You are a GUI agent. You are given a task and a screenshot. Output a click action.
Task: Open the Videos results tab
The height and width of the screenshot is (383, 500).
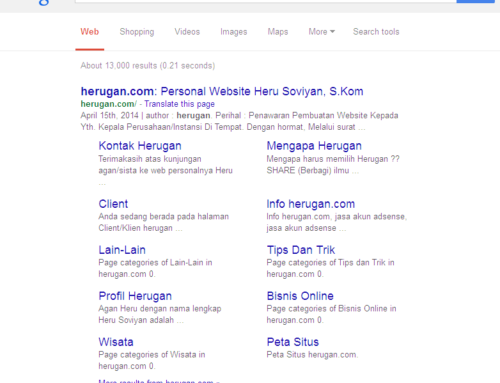click(x=187, y=32)
